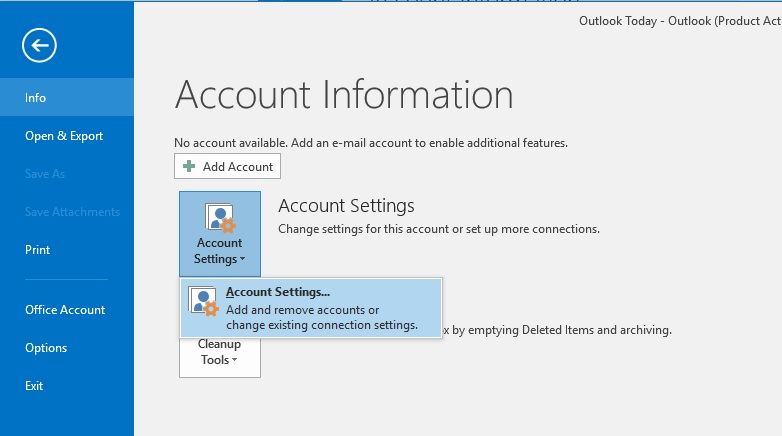Viewport: 782px width, 436px height.
Task: Click the Save As sidebar item
Action: click(x=67, y=174)
